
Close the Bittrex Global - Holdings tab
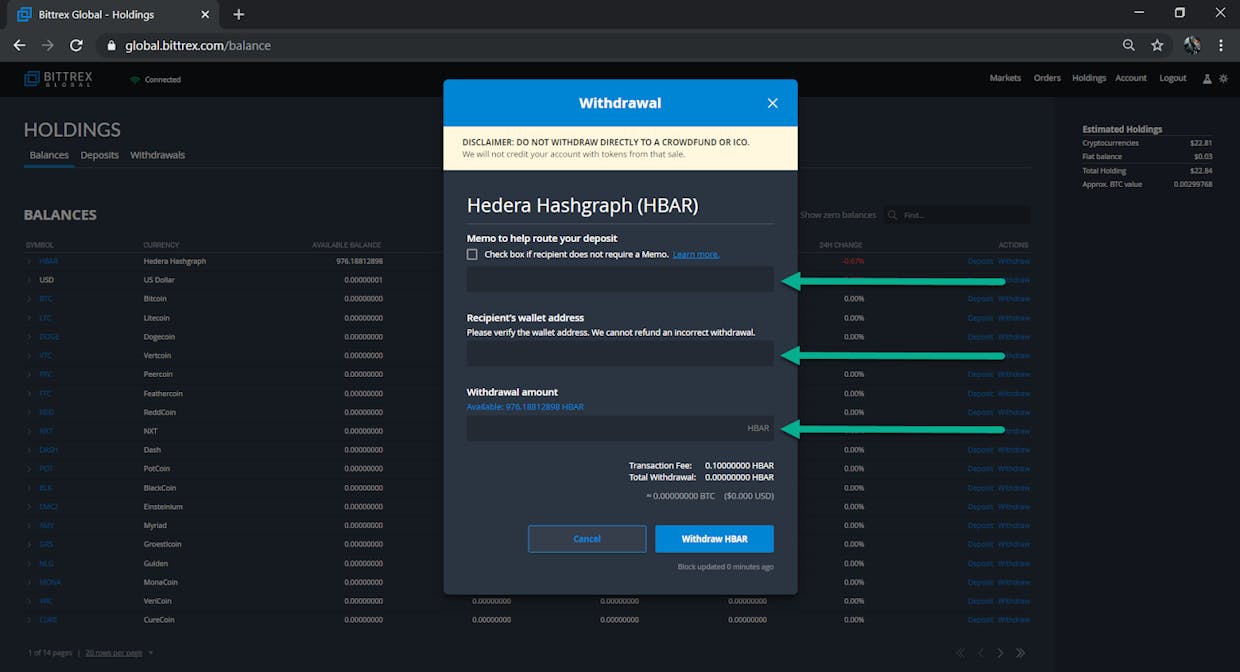coord(206,14)
